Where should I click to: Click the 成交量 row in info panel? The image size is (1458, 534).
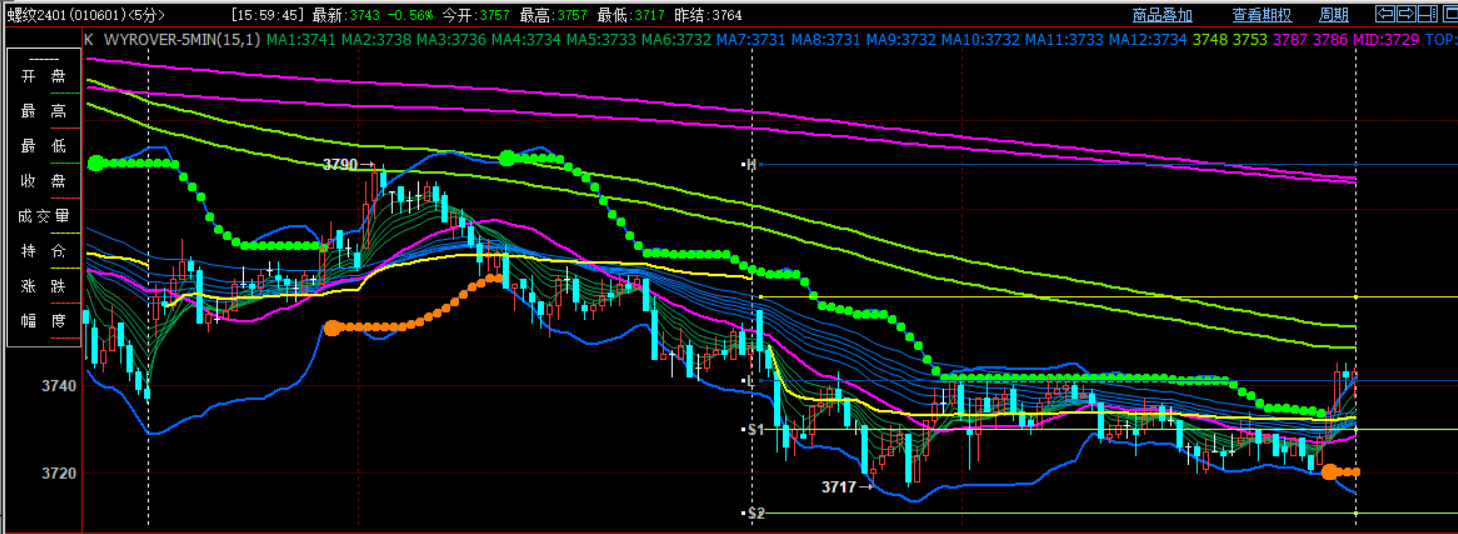[x=44, y=216]
